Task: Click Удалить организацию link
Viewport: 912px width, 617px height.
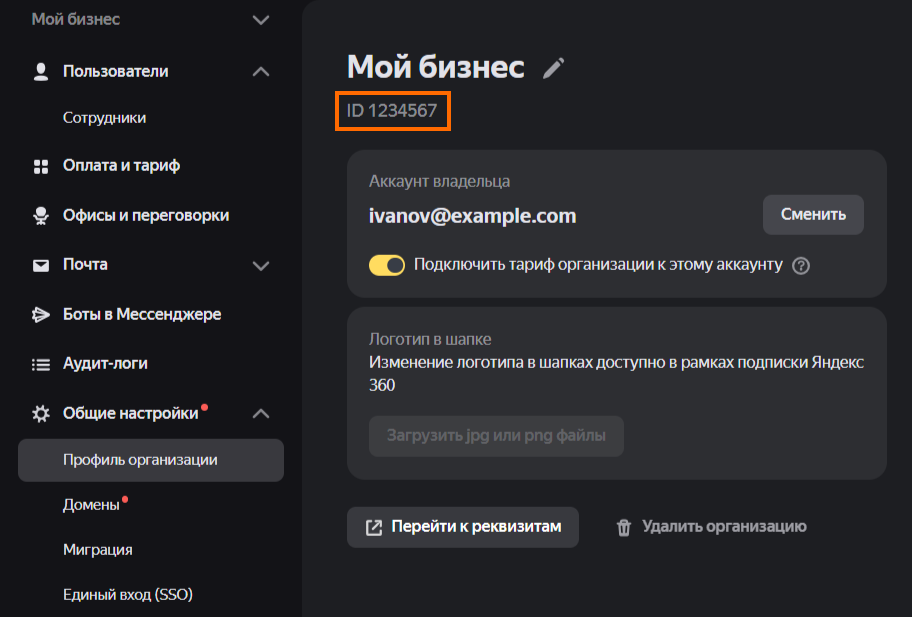Action: (x=711, y=527)
